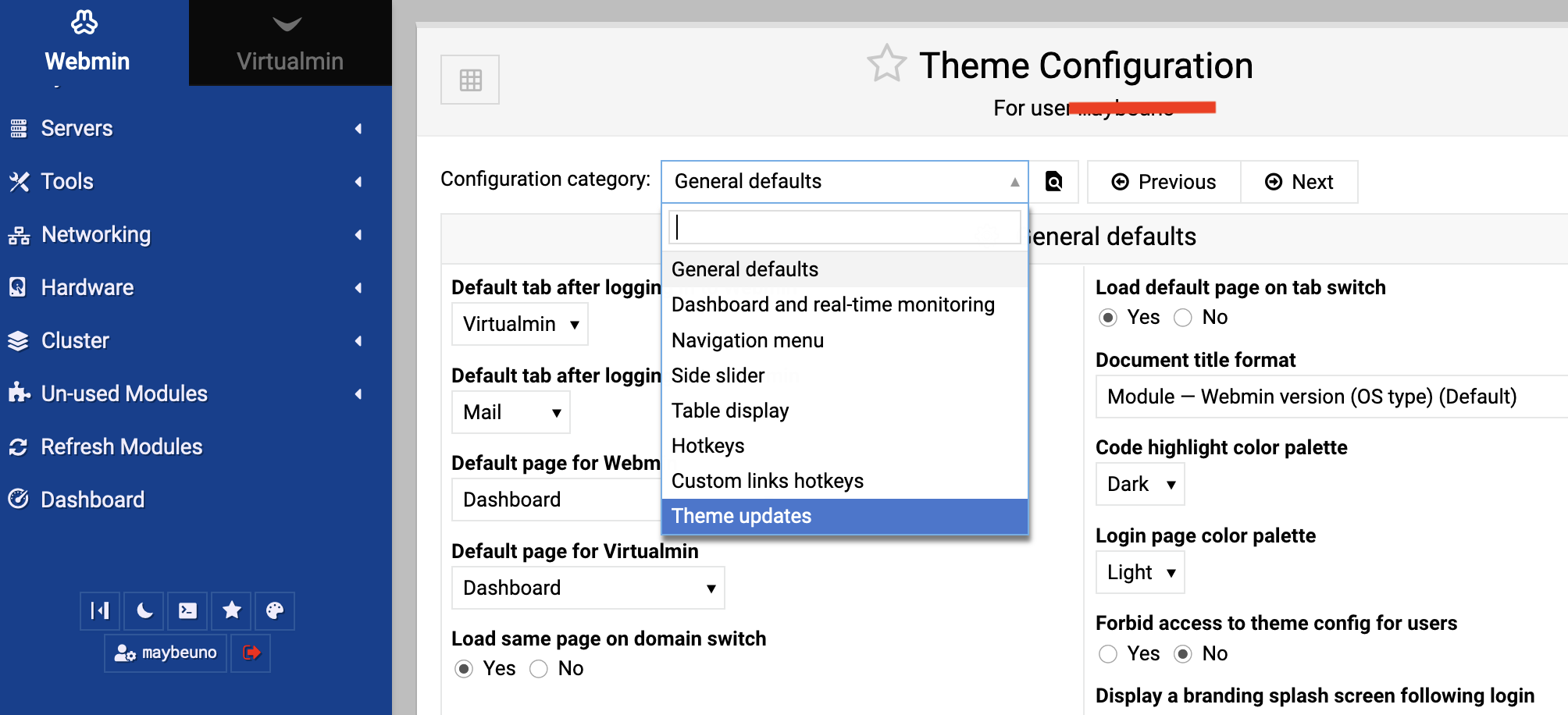Go to the Previous configuration category
1568x715 pixels.
point(1164,182)
